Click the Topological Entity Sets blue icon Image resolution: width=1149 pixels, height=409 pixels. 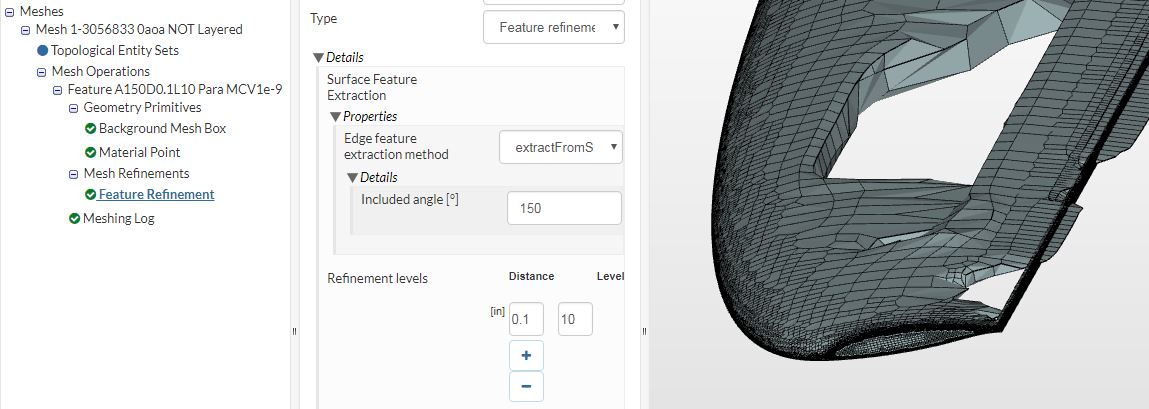pos(42,50)
